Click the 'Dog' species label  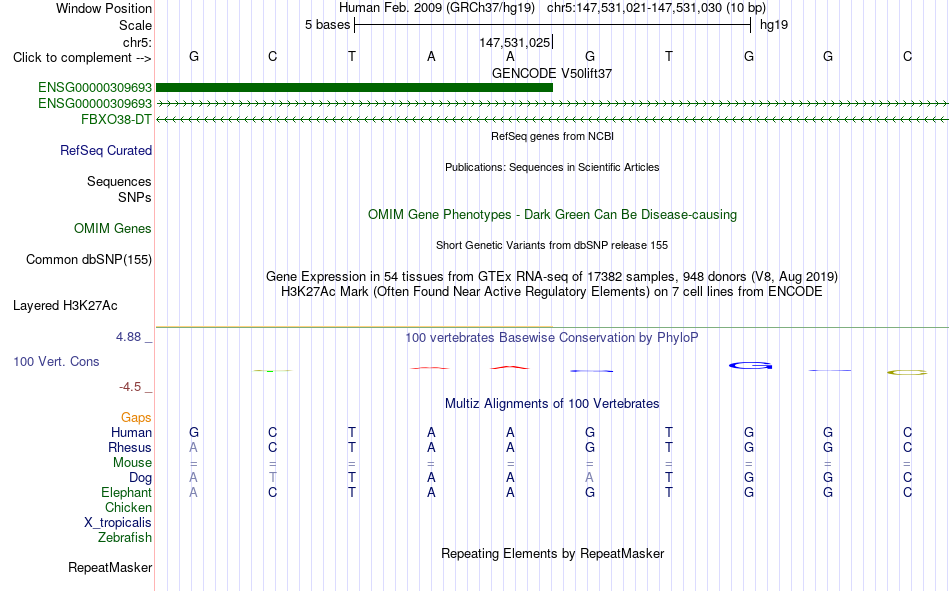[x=141, y=478]
